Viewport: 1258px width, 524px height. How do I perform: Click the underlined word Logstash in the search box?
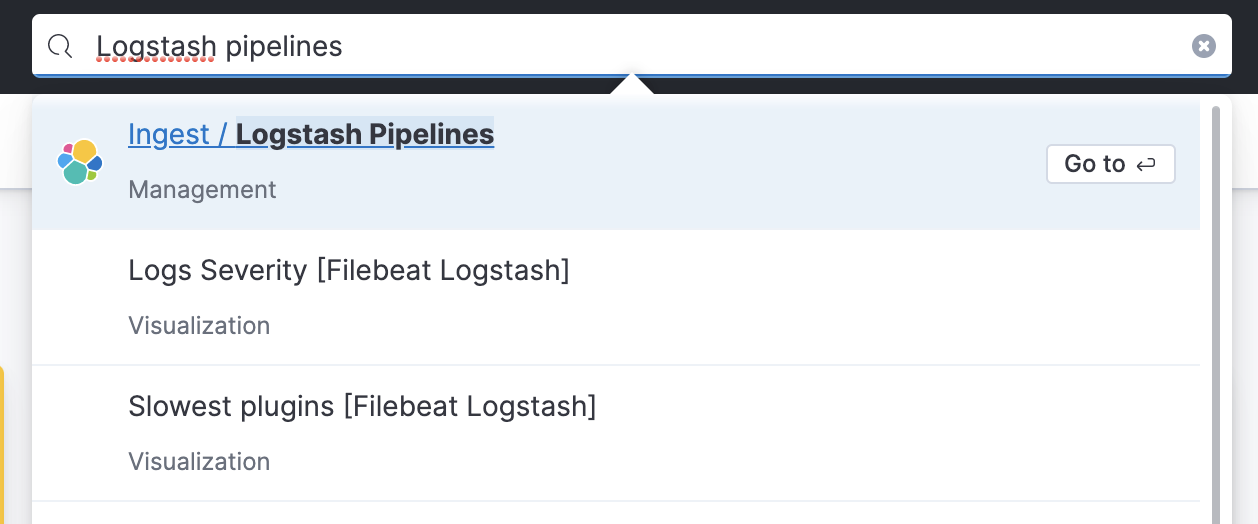click(x=156, y=46)
